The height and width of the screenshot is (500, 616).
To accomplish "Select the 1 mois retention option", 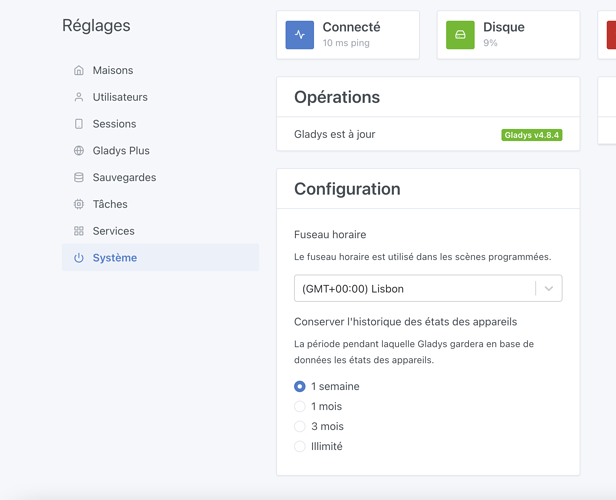I will point(300,406).
